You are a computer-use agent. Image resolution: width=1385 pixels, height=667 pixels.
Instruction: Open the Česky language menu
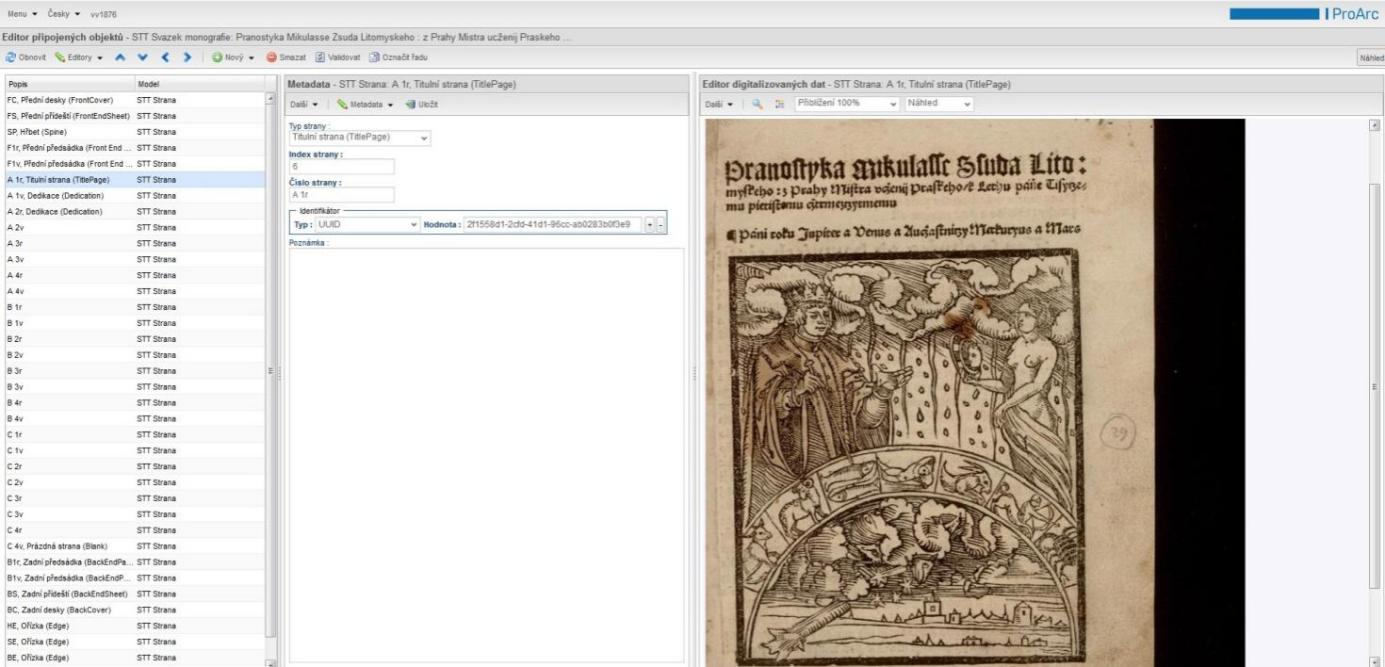[x=63, y=15]
